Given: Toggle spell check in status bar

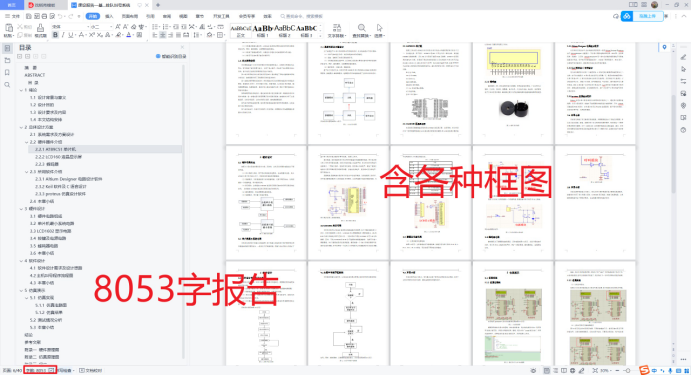Looking at the screenshot, I should tap(66, 371).
